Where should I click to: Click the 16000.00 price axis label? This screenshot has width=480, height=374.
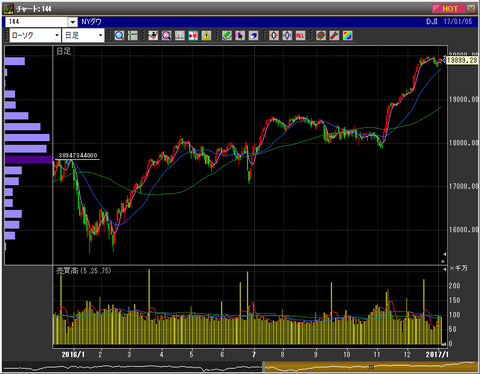(x=463, y=230)
